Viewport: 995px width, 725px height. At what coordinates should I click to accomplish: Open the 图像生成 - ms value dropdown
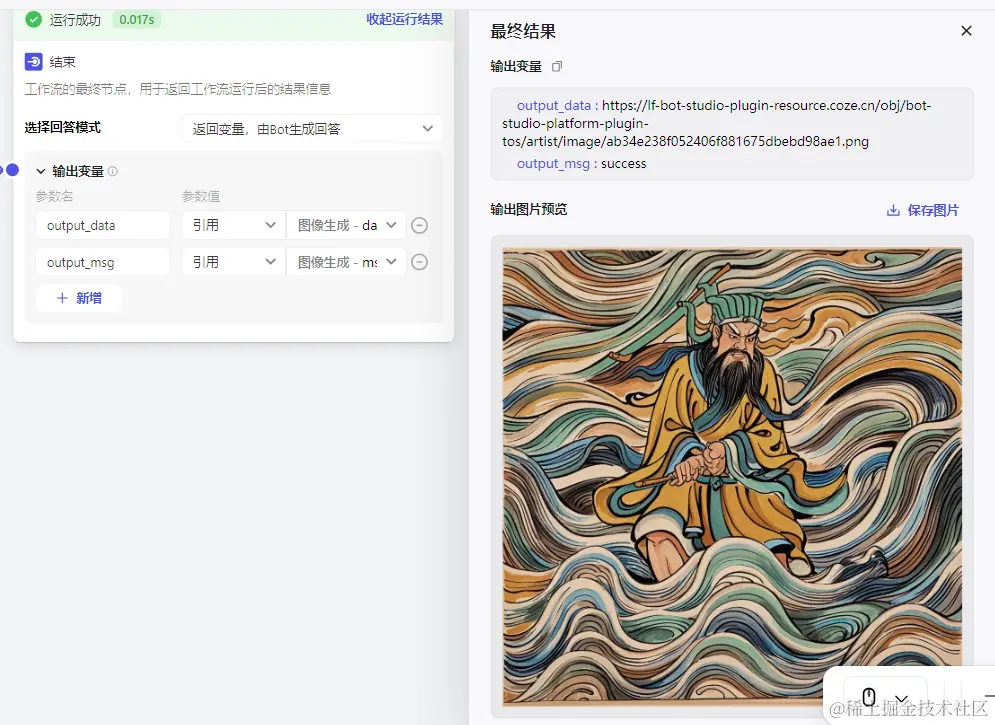coord(346,262)
